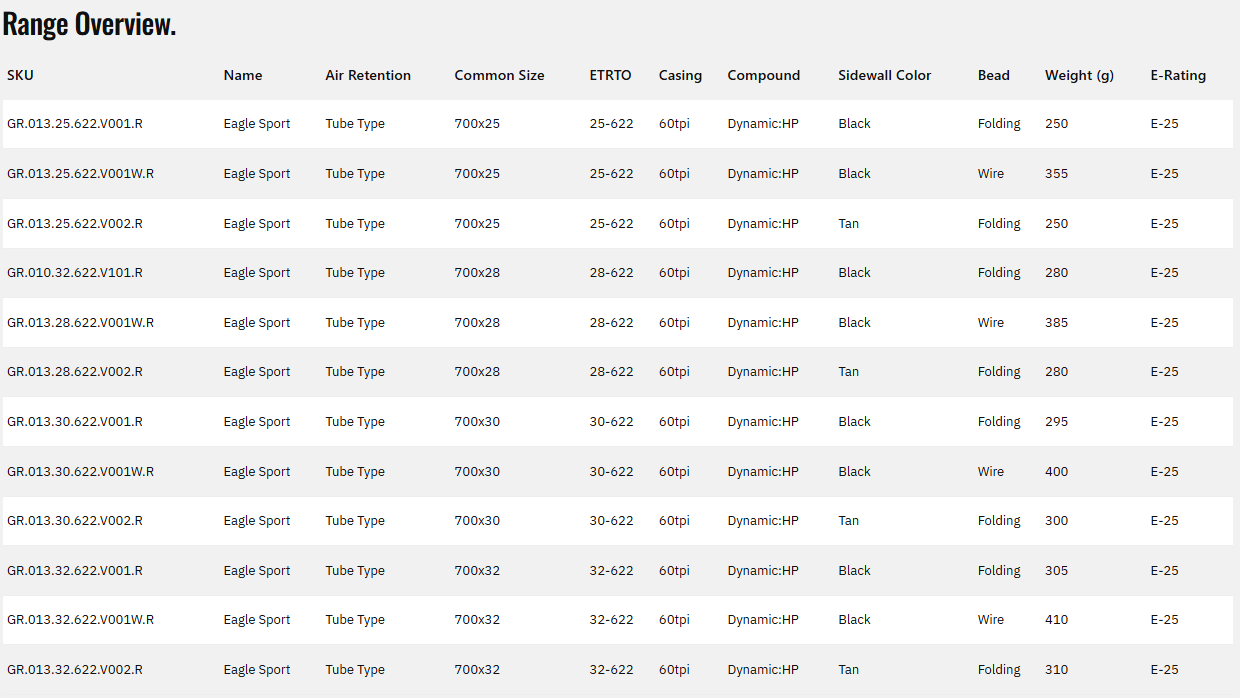Select the 410 weight cell
Image resolution: width=1240 pixels, height=698 pixels.
click(x=1056, y=620)
